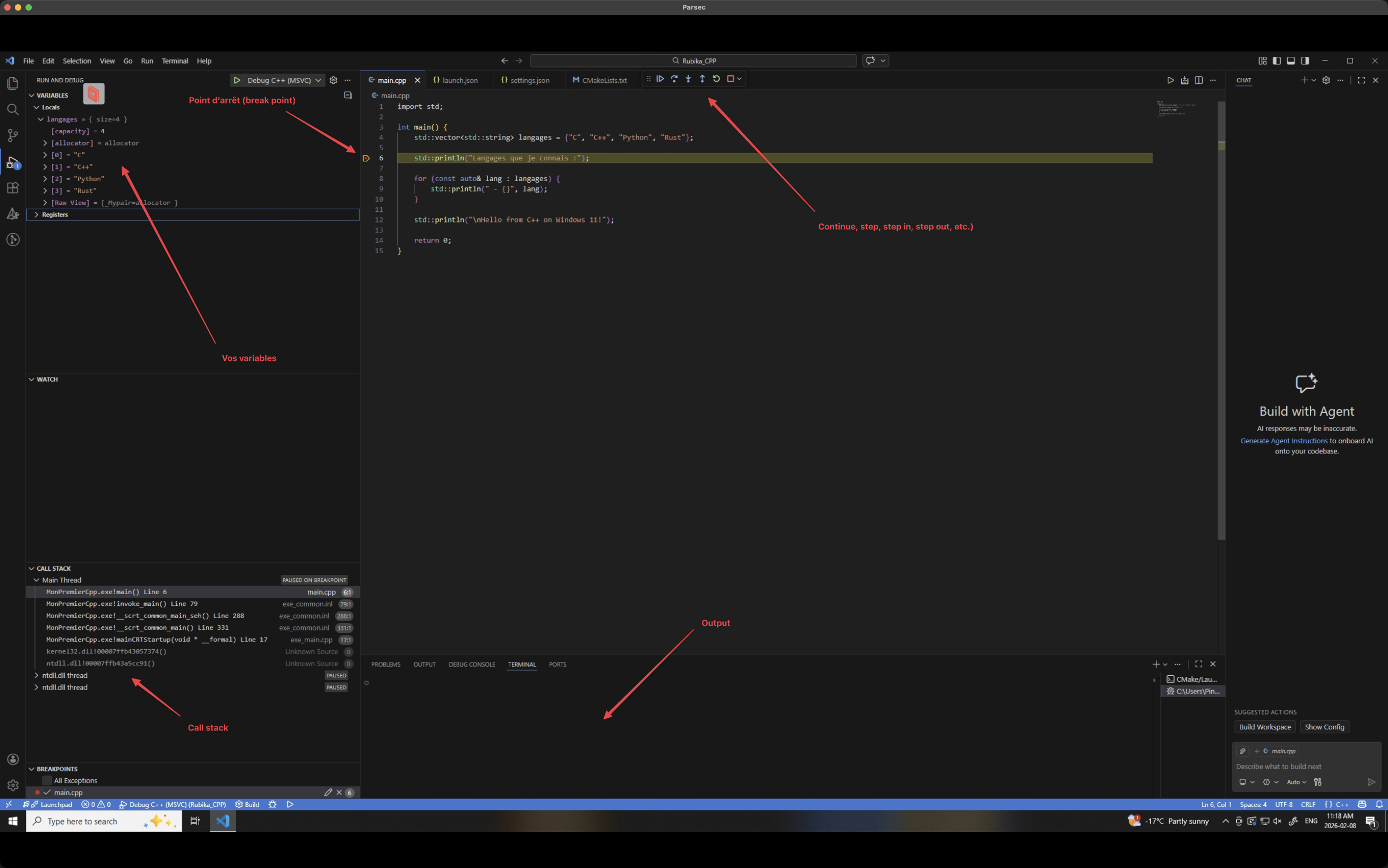
Task: Run file using editor play icon
Action: tap(1170, 80)
